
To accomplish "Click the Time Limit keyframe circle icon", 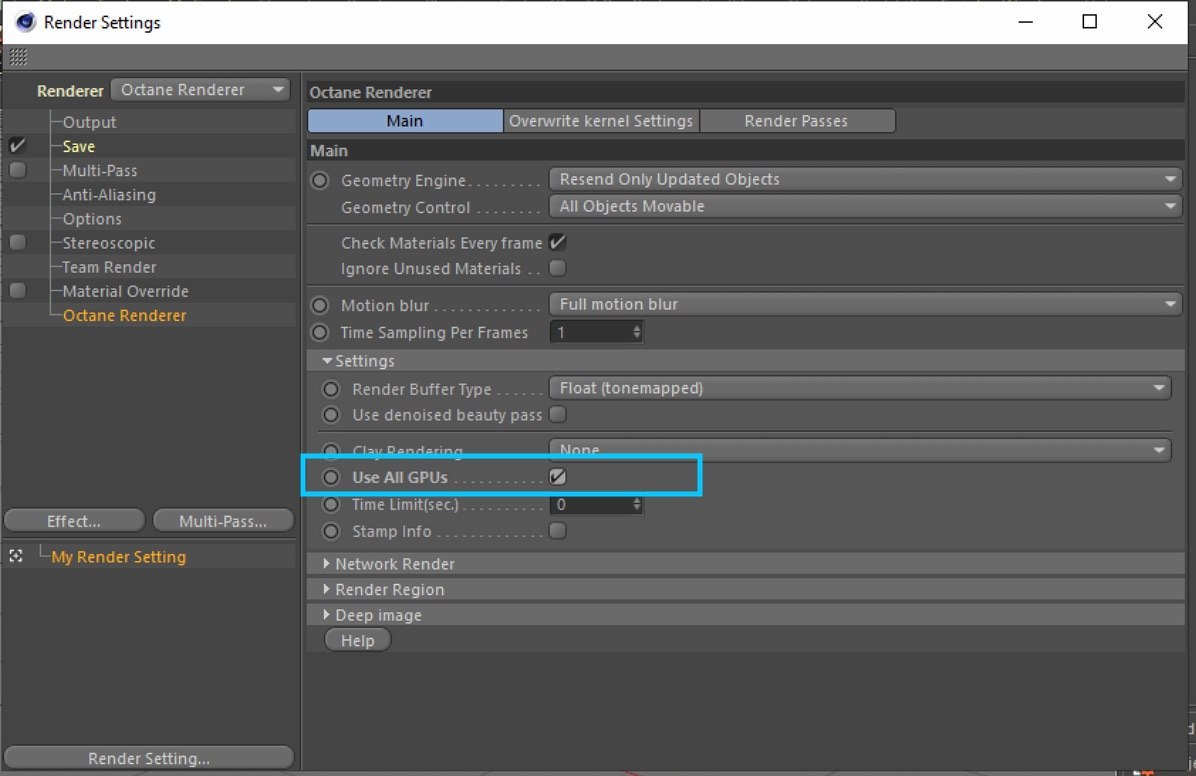I will coord(330,504).
